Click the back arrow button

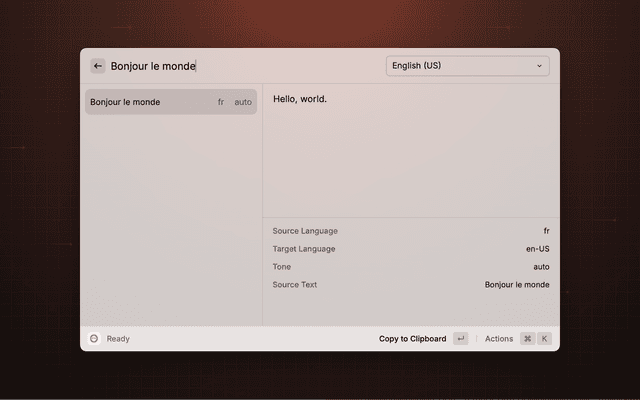(98, 66)
